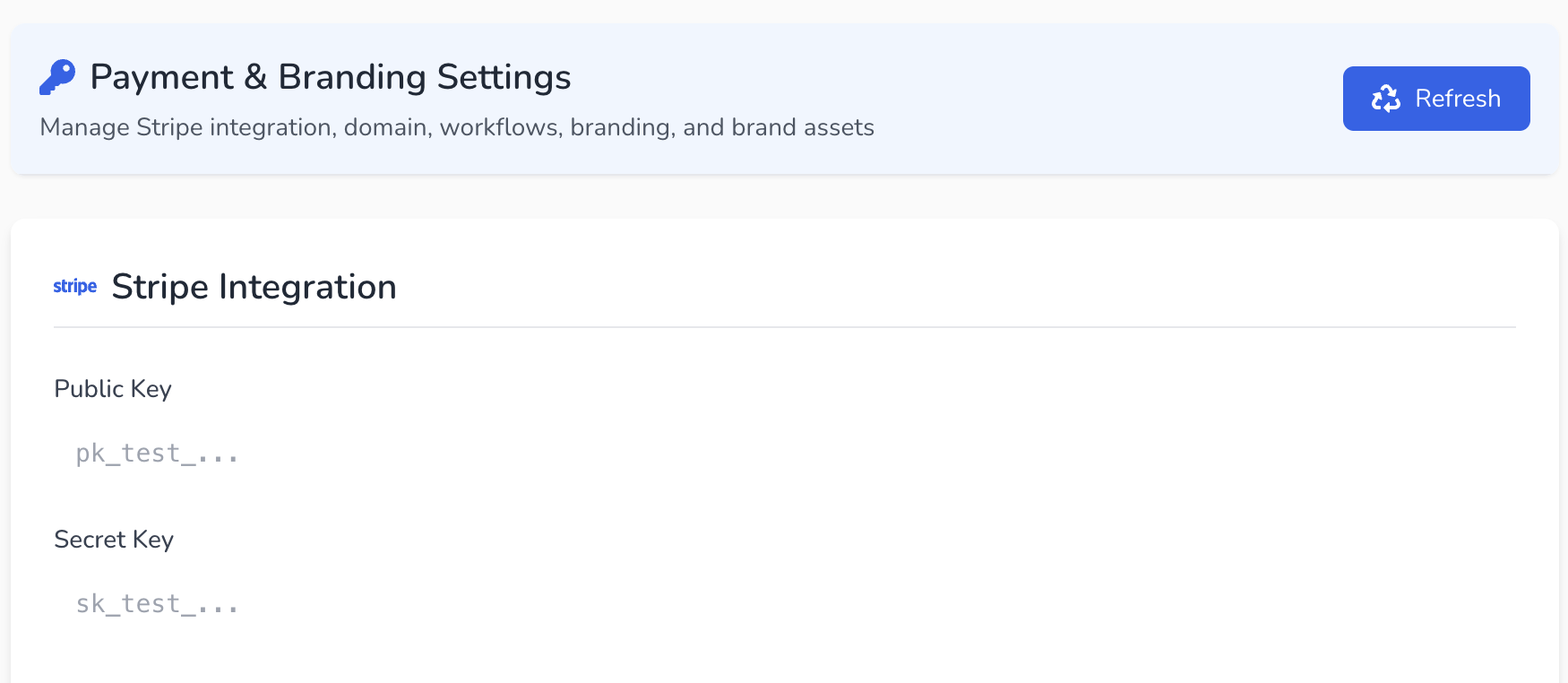The width and height of the screenshot is (1568, 683).
Task: Click the word Payment in page title
Action: [x=162, y=77]
